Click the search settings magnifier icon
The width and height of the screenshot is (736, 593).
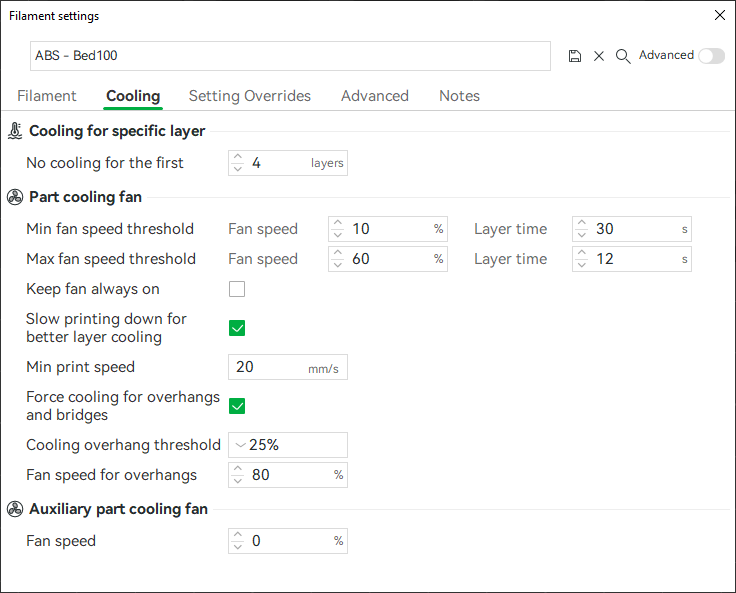point(623,56)
